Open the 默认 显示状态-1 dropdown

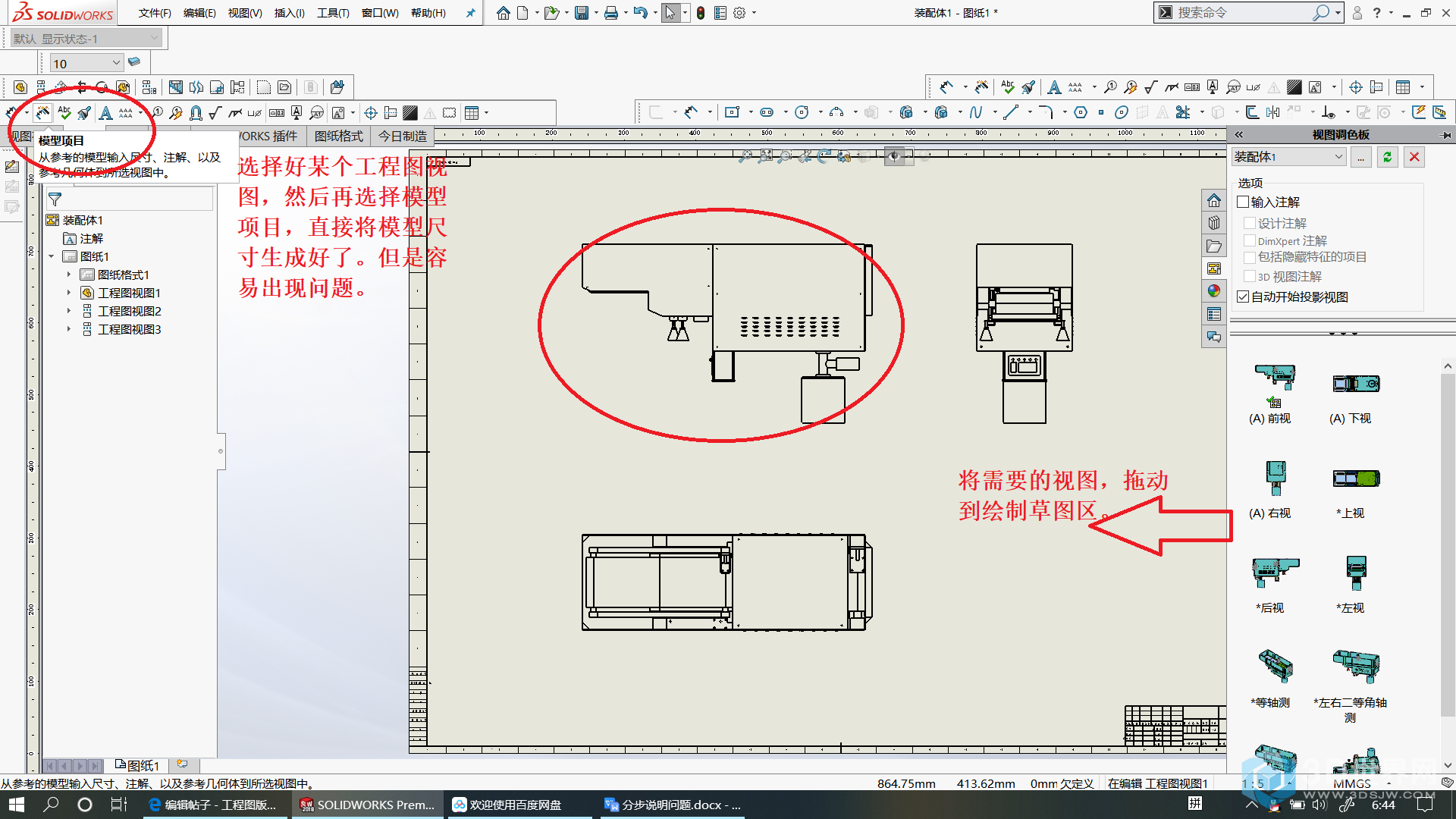(x=86, y=38)
